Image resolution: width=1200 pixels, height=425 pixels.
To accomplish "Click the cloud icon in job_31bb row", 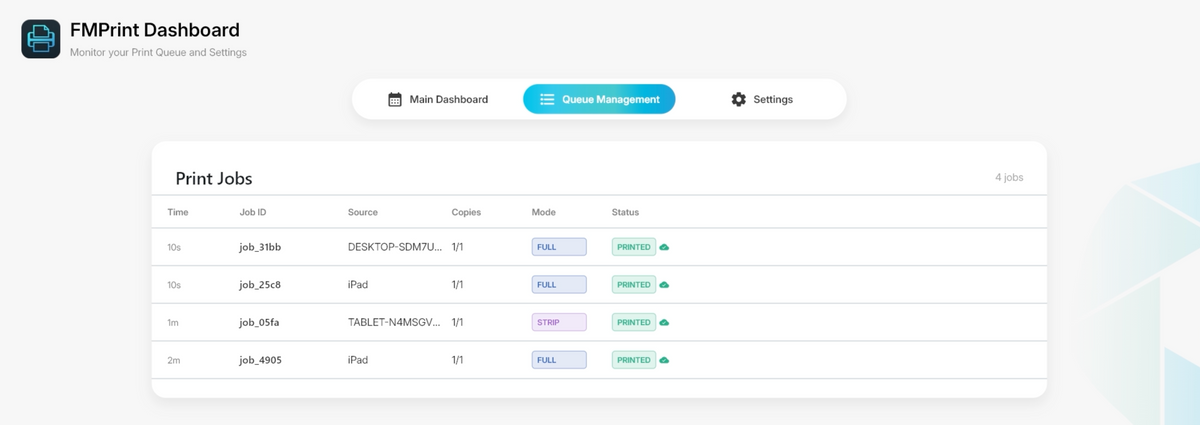I will pos(664,247).
